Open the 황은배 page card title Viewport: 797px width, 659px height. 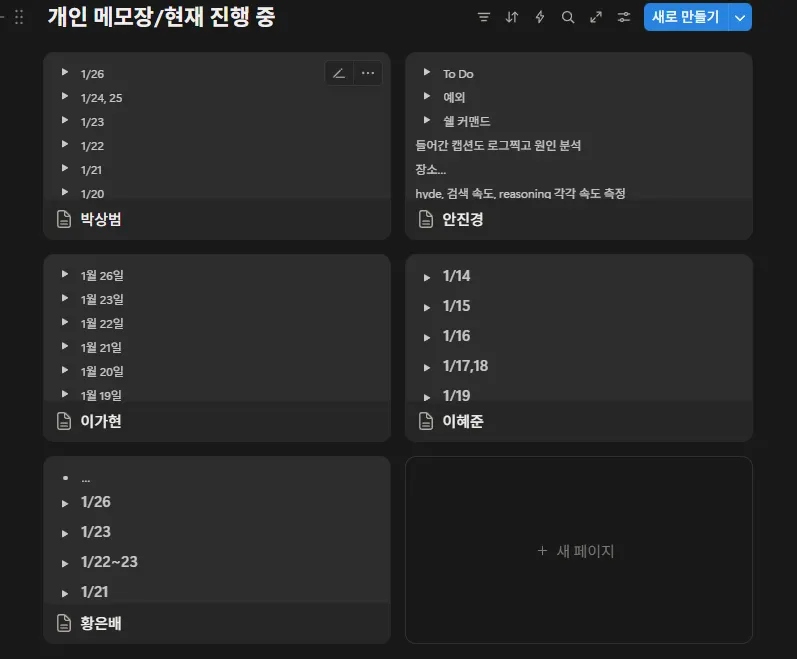point(101,623)
